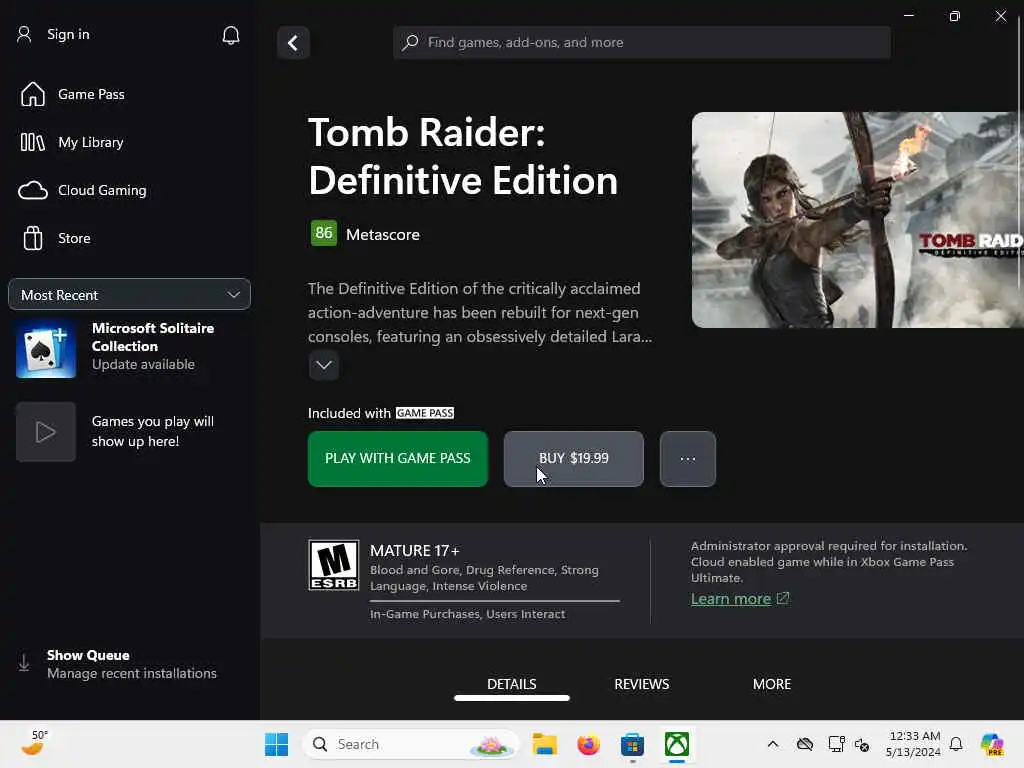This screenshot has width=1024, height=768.
Task: Click the Mature 17+ rating text
Action: pyautogui.click(x=415, y=551)
